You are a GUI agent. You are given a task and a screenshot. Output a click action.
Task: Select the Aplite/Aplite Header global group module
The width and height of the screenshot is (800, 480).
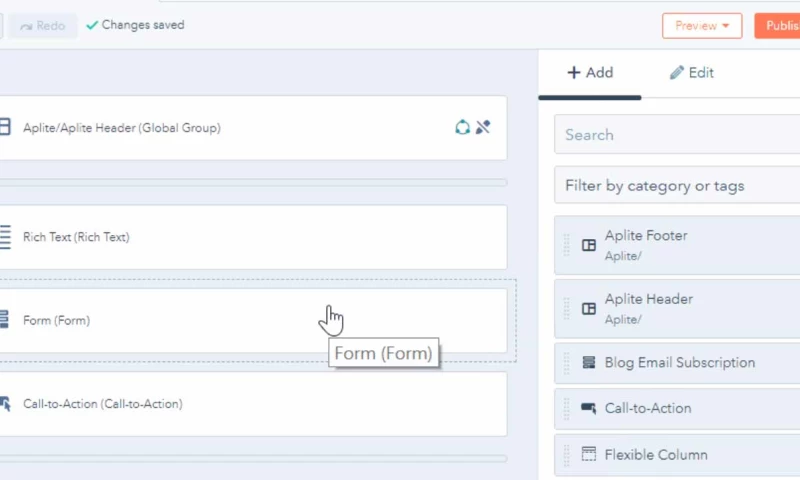tap(253, 128)
